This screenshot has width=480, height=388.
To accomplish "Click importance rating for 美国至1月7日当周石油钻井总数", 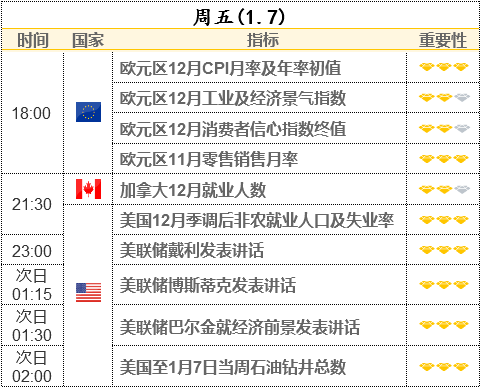I will click(444, 367).
